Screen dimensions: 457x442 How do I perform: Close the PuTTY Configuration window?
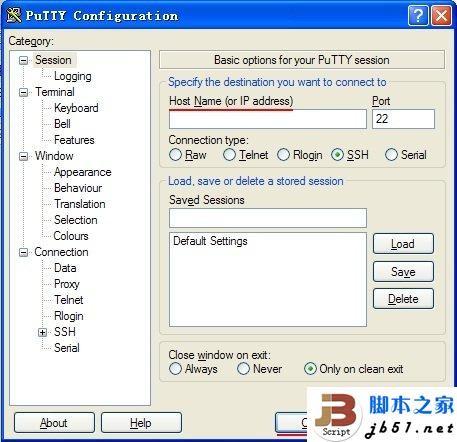[442, 16]
